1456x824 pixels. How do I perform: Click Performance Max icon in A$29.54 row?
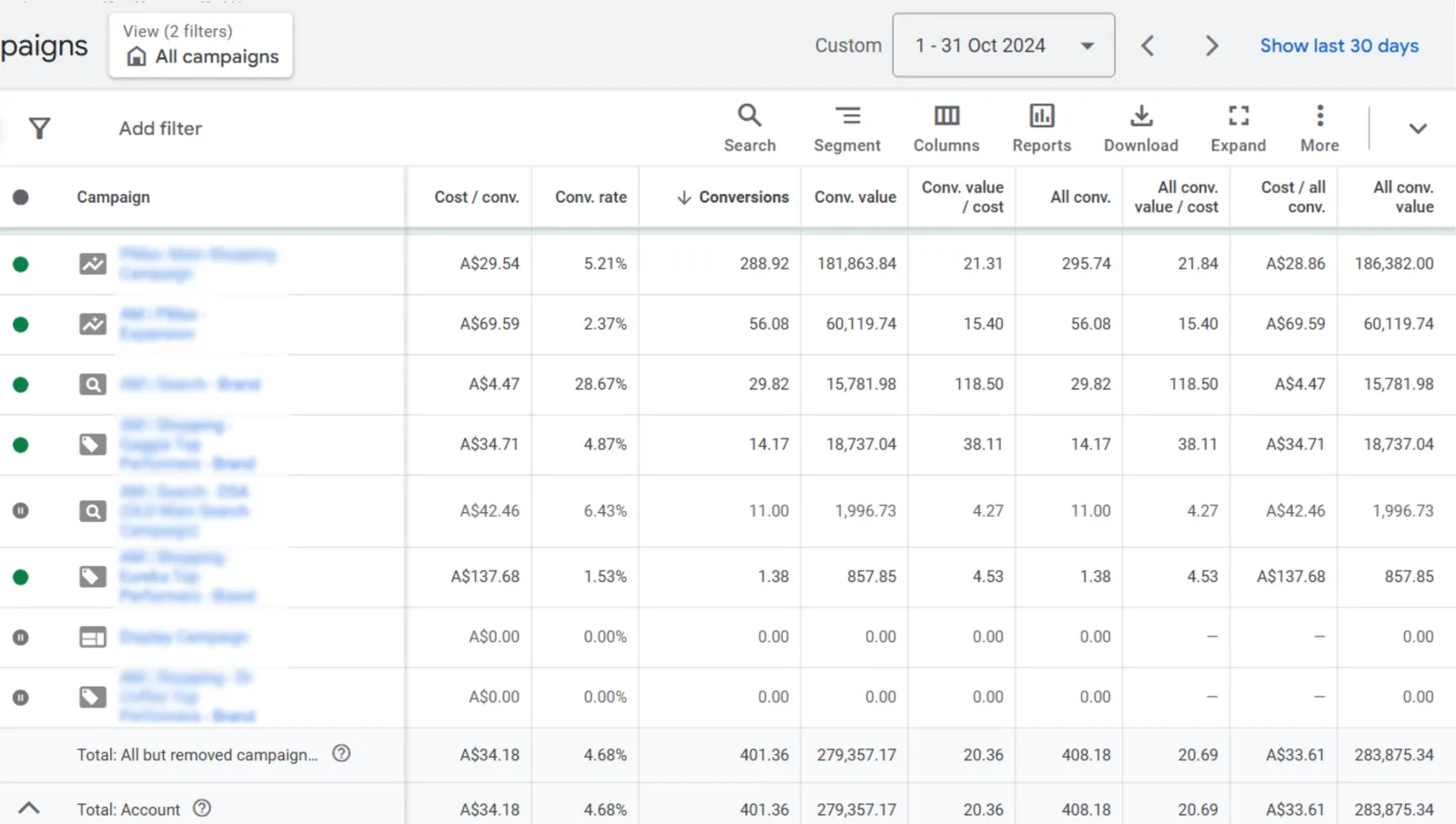93,264
